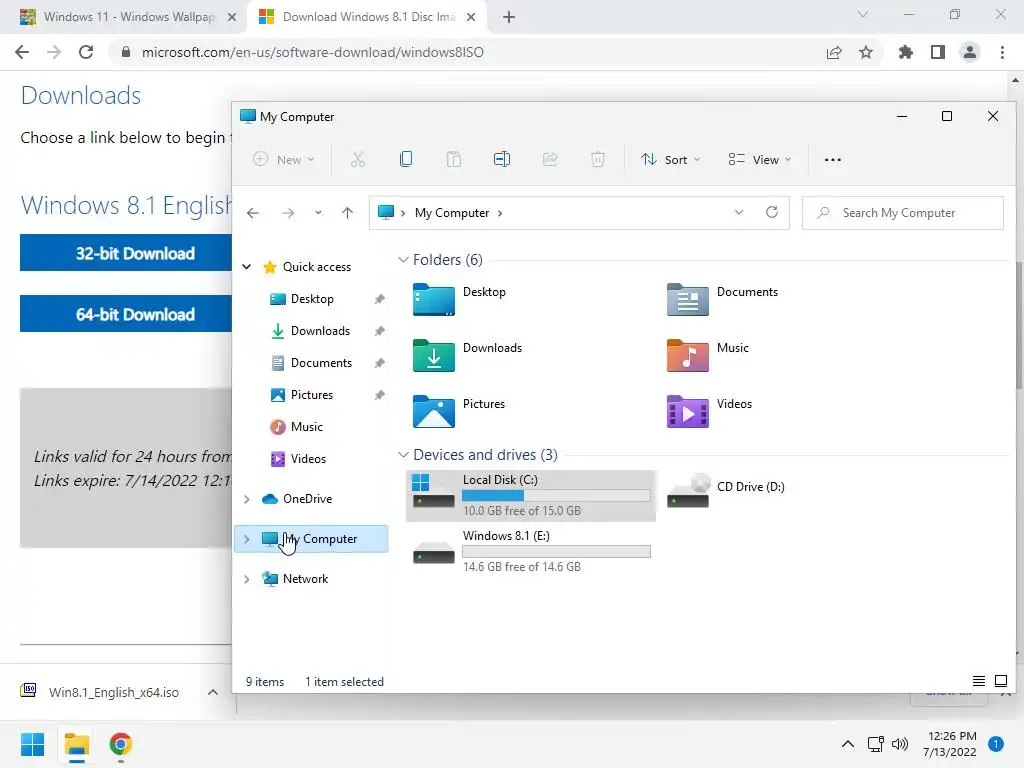Open the New dropdown in Explorer
The height and width of the screenshot is (768, 1024).
click(284, 159)
